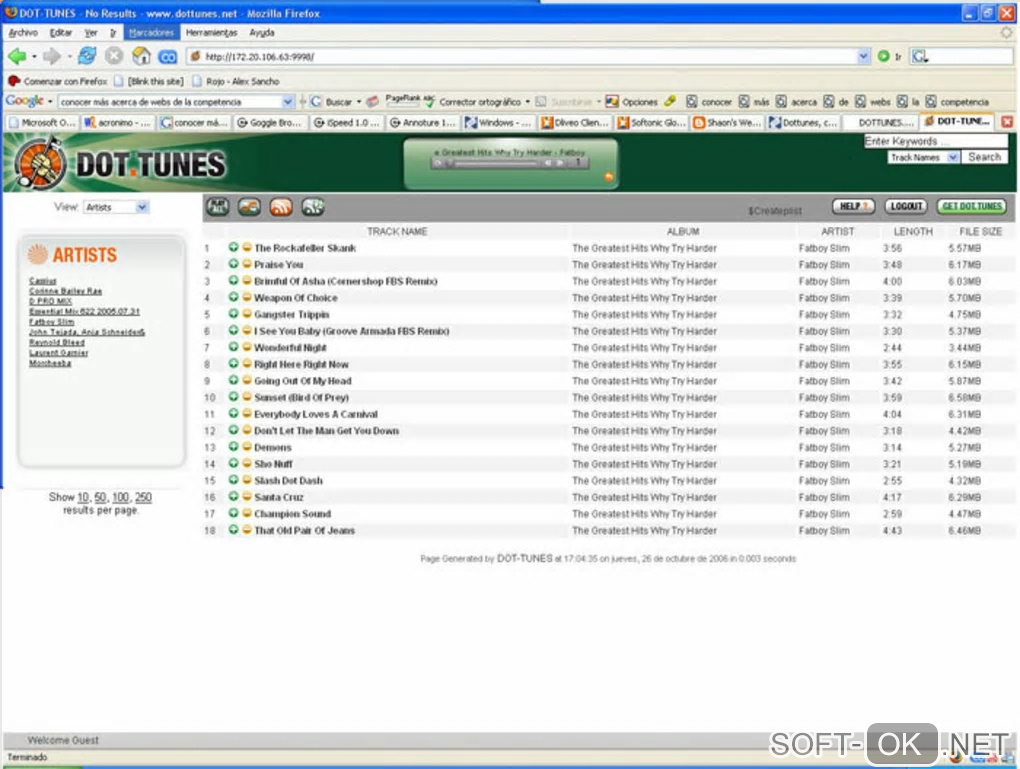Switch to the Softonic Glo... tab

coord(651,122)
